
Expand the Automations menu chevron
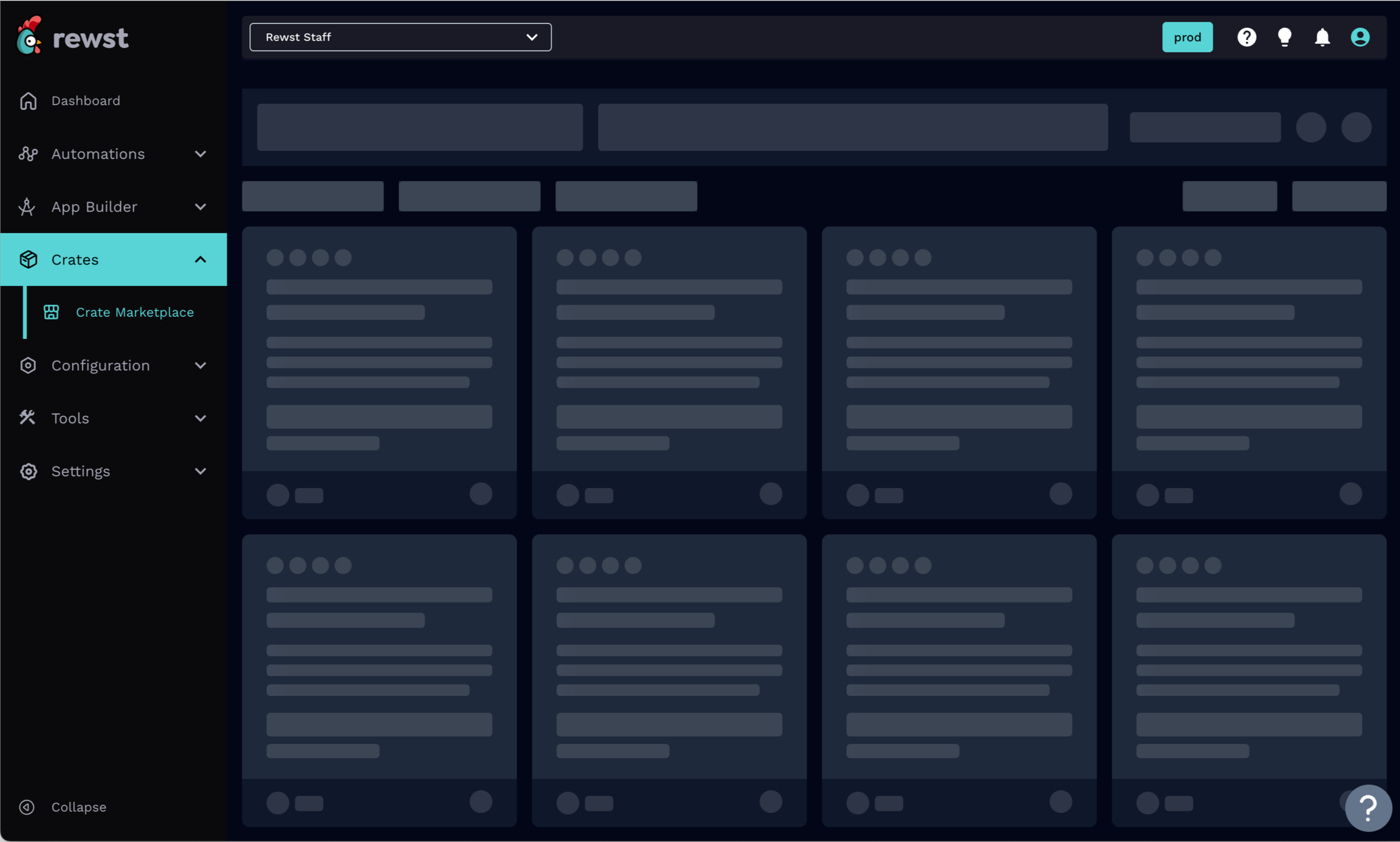click(x=200, y=154)
